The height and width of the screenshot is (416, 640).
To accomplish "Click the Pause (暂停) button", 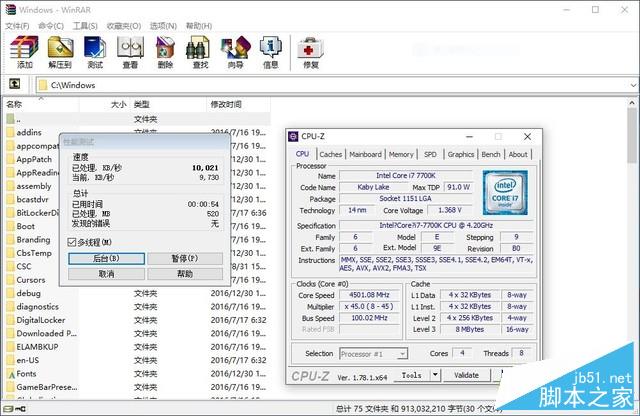I will point(185,258).
